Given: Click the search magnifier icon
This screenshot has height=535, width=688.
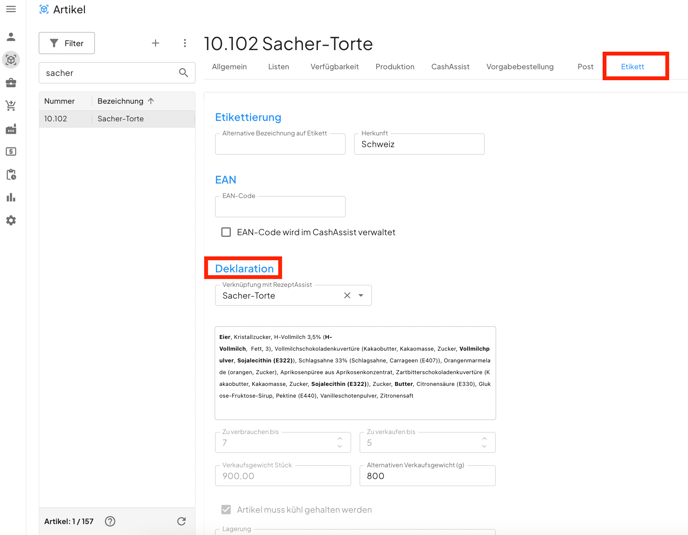Looking at the screenshot, I should click(183, 73).
